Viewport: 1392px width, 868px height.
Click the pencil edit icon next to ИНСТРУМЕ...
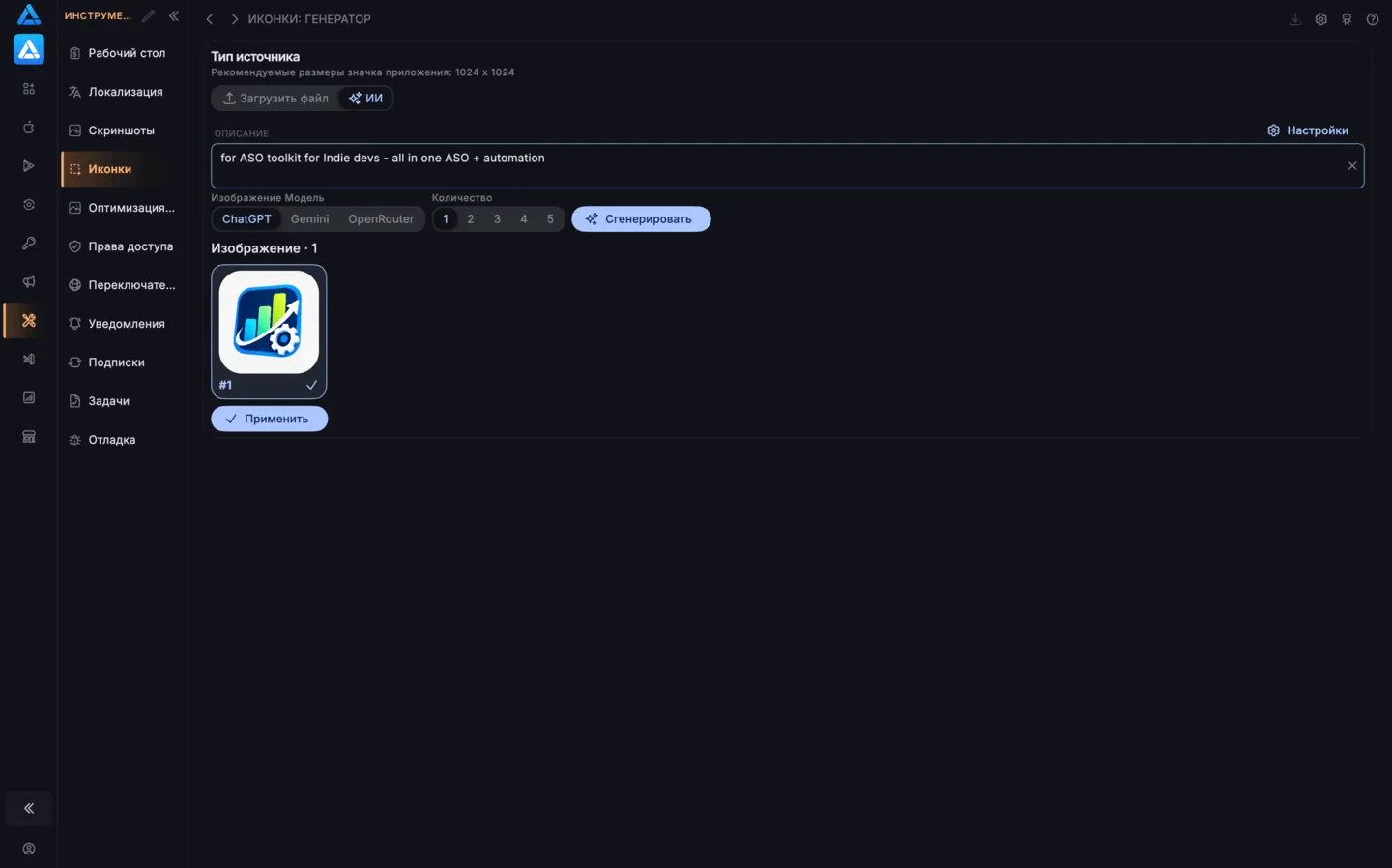point(148,15)
